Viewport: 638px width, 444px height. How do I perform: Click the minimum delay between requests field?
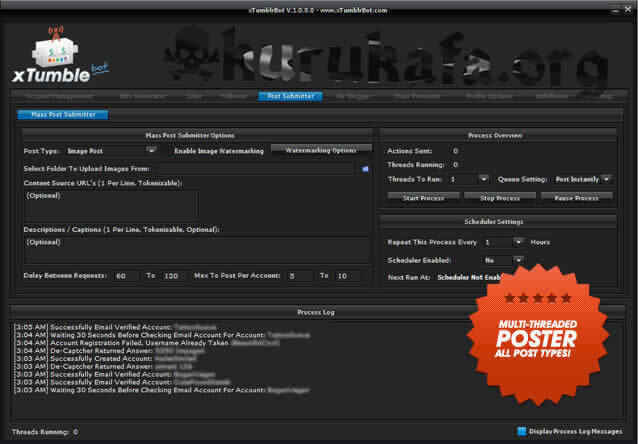126,275
